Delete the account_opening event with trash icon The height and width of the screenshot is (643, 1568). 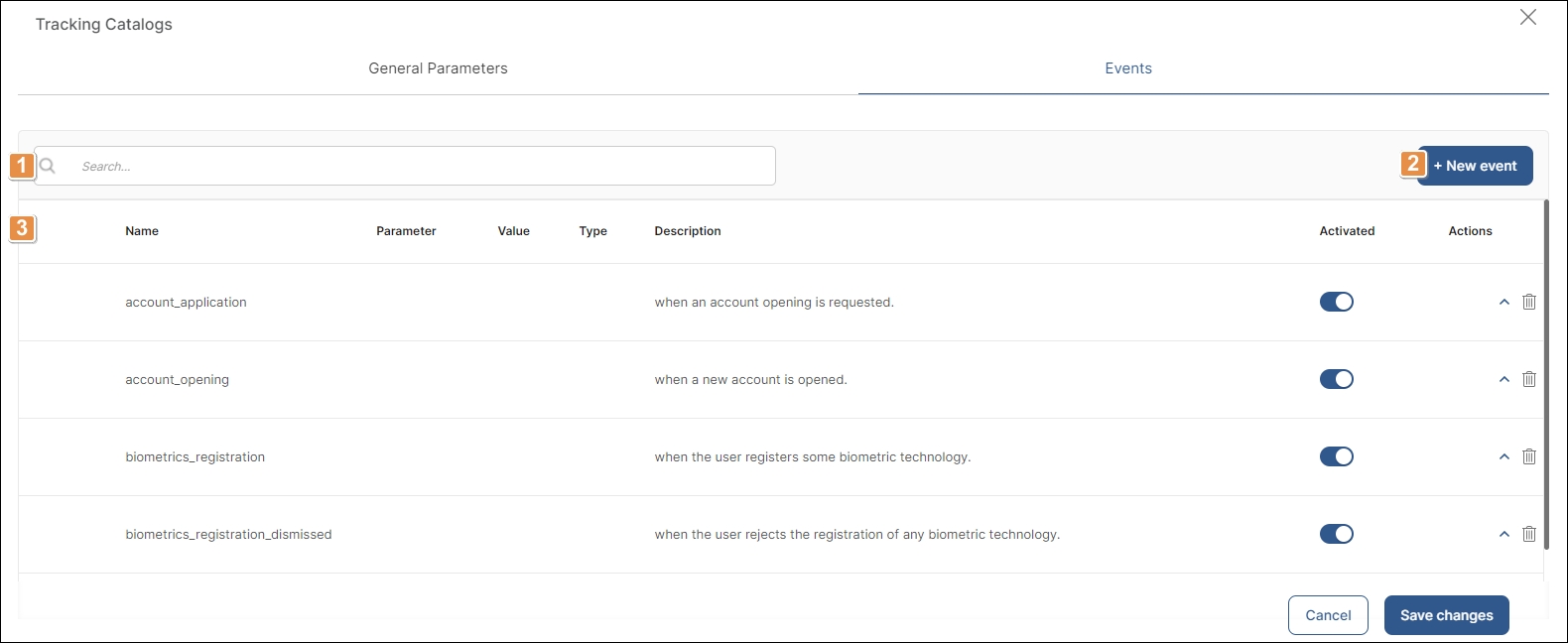click(1529, 379)
